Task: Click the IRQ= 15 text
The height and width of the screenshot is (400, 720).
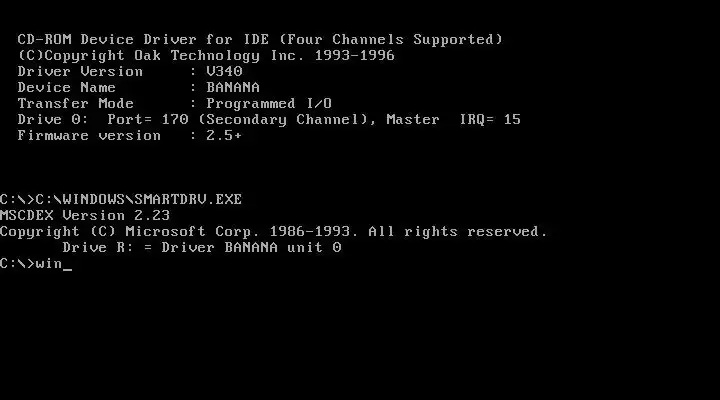Action: [x=490, y=119]
